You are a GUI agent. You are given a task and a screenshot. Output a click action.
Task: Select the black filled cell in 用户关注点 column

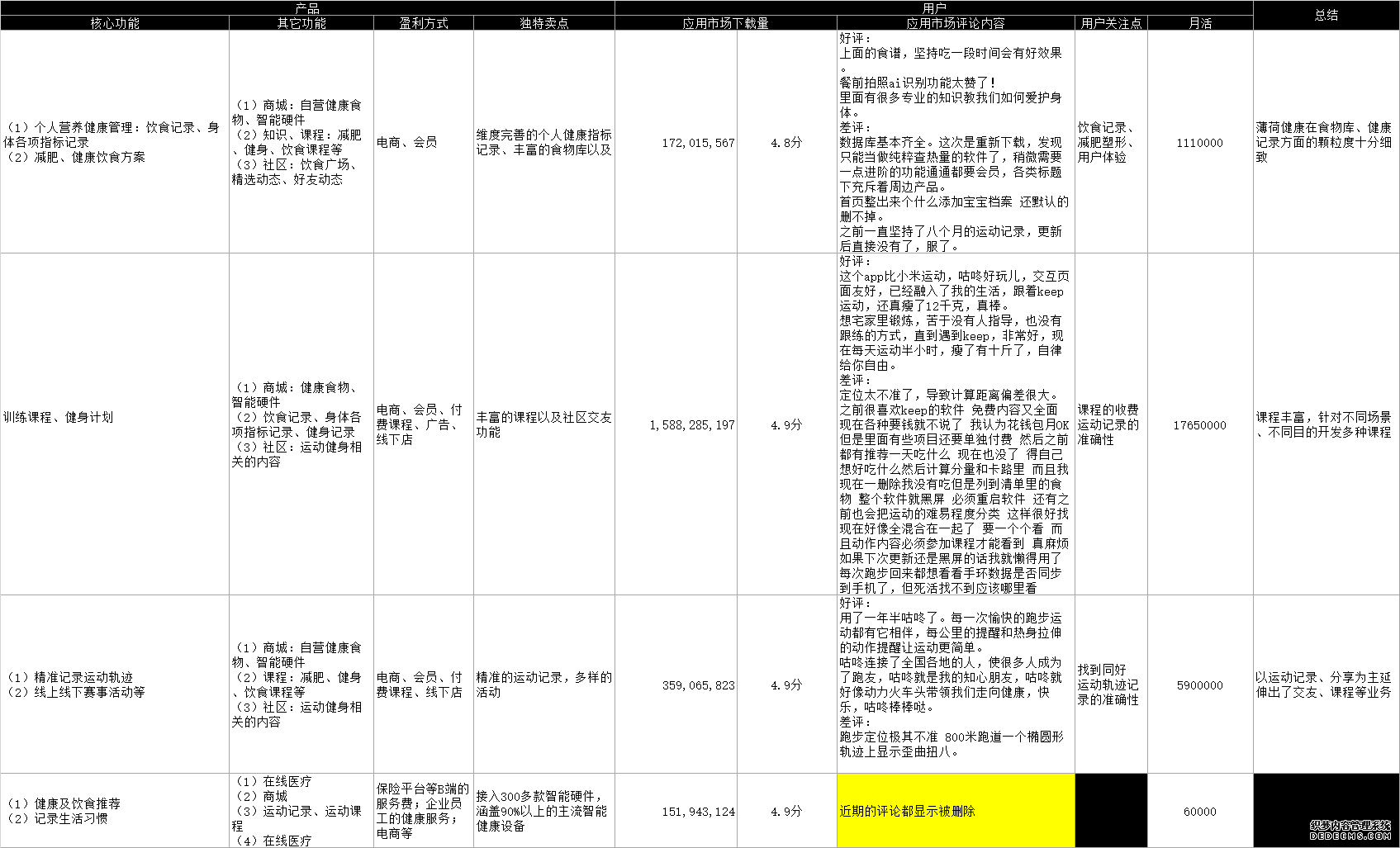[1110, 811]
